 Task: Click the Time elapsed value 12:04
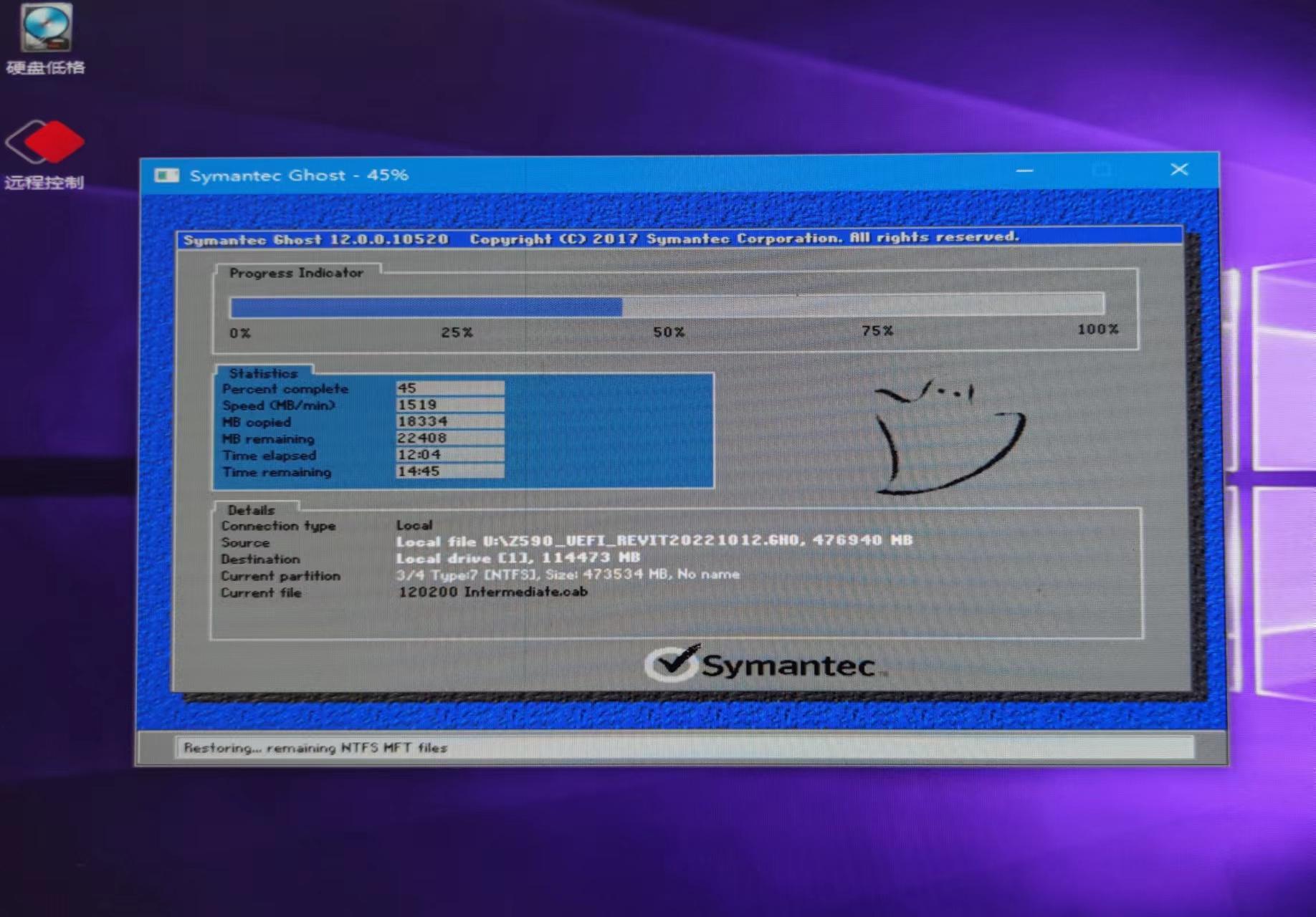(449, 454)
